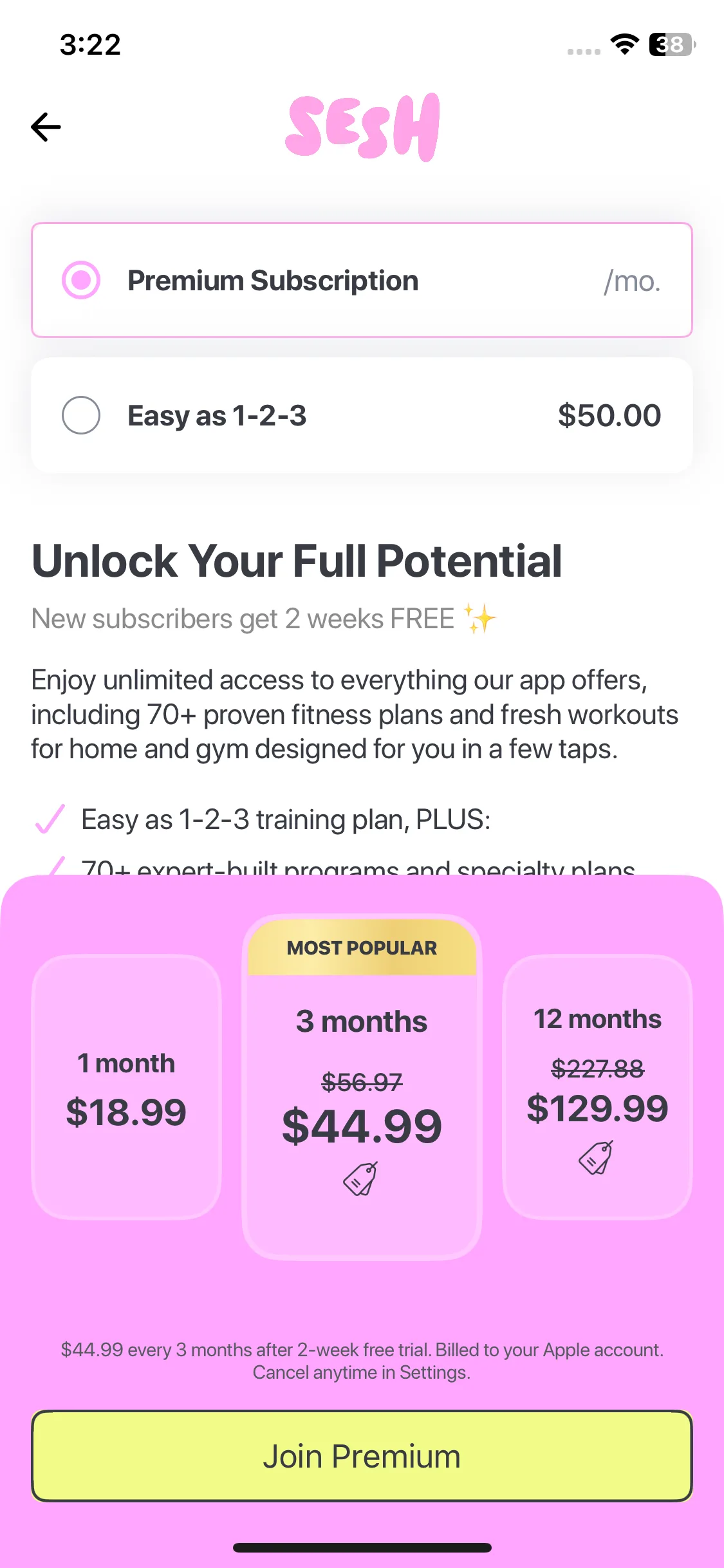Tap the battery level indicator

pos(672,44)
